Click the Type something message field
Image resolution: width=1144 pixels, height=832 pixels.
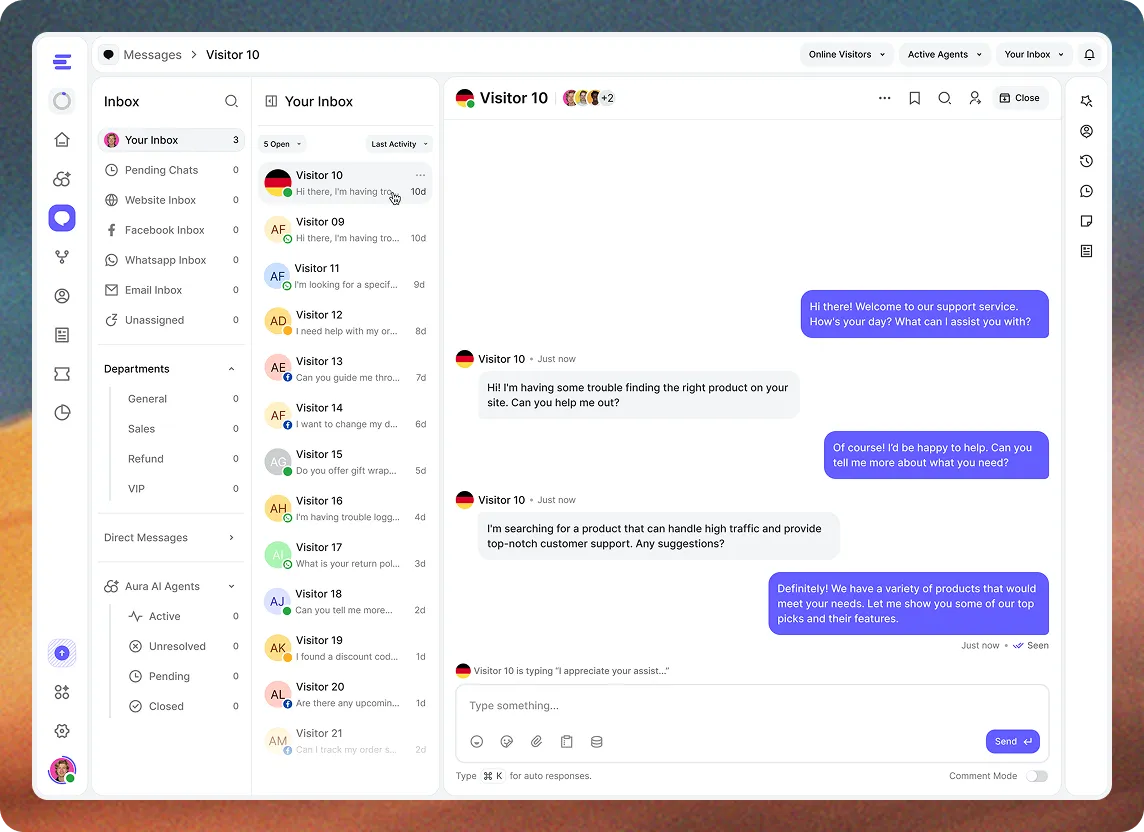(x=751, y=706)
